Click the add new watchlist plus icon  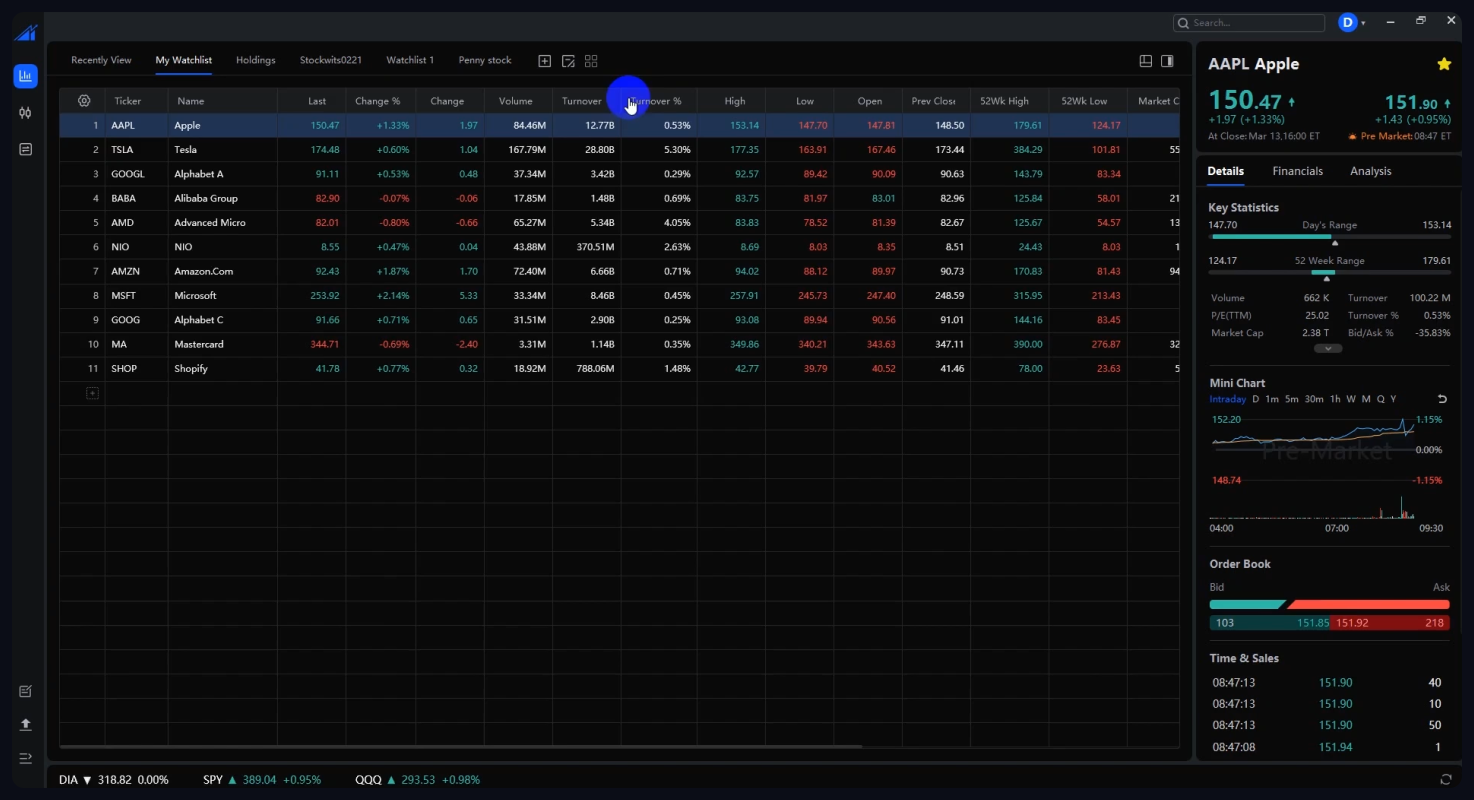coord(545,61)
